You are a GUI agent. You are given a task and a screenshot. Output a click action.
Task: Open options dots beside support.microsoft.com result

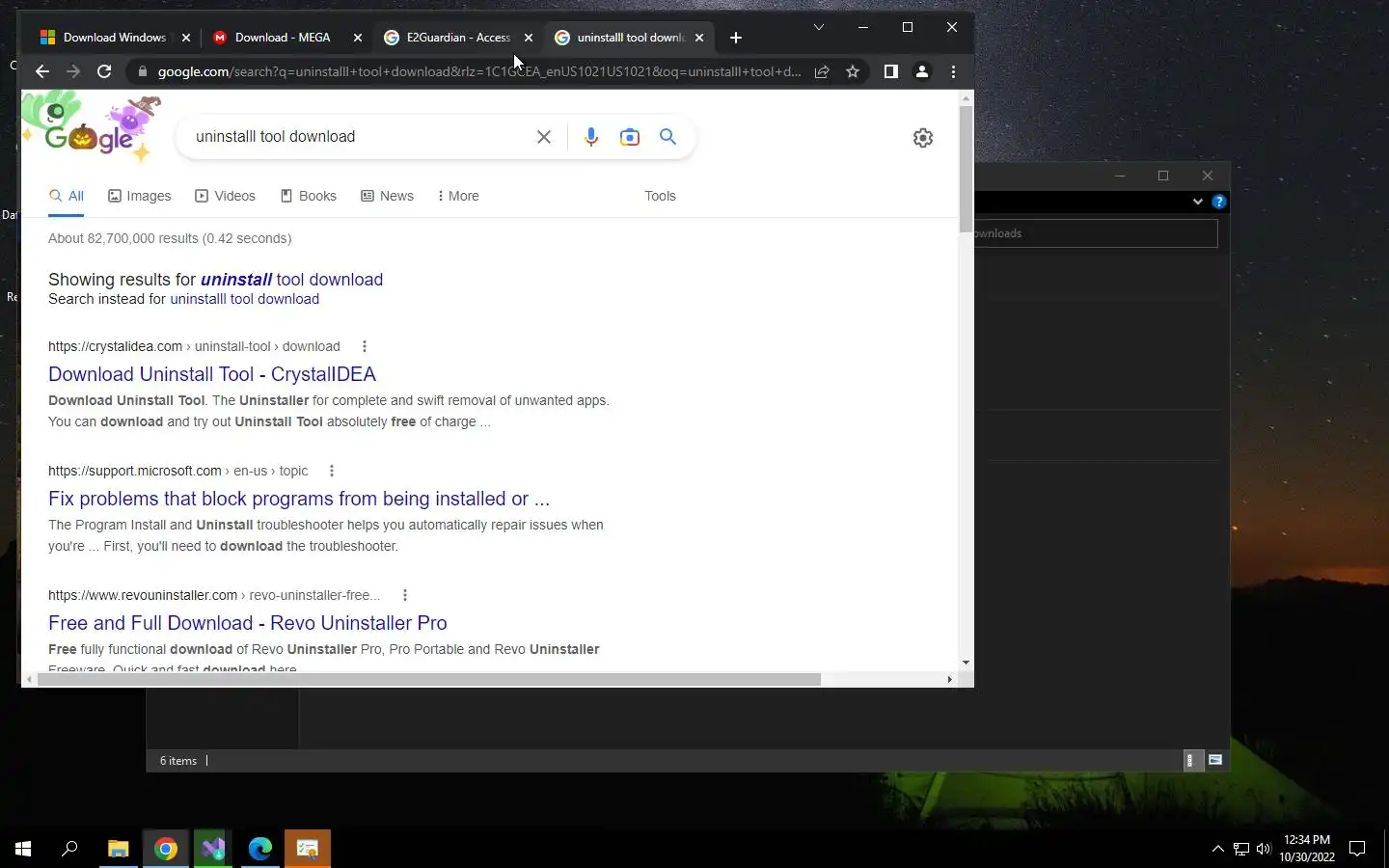point(332,471)
